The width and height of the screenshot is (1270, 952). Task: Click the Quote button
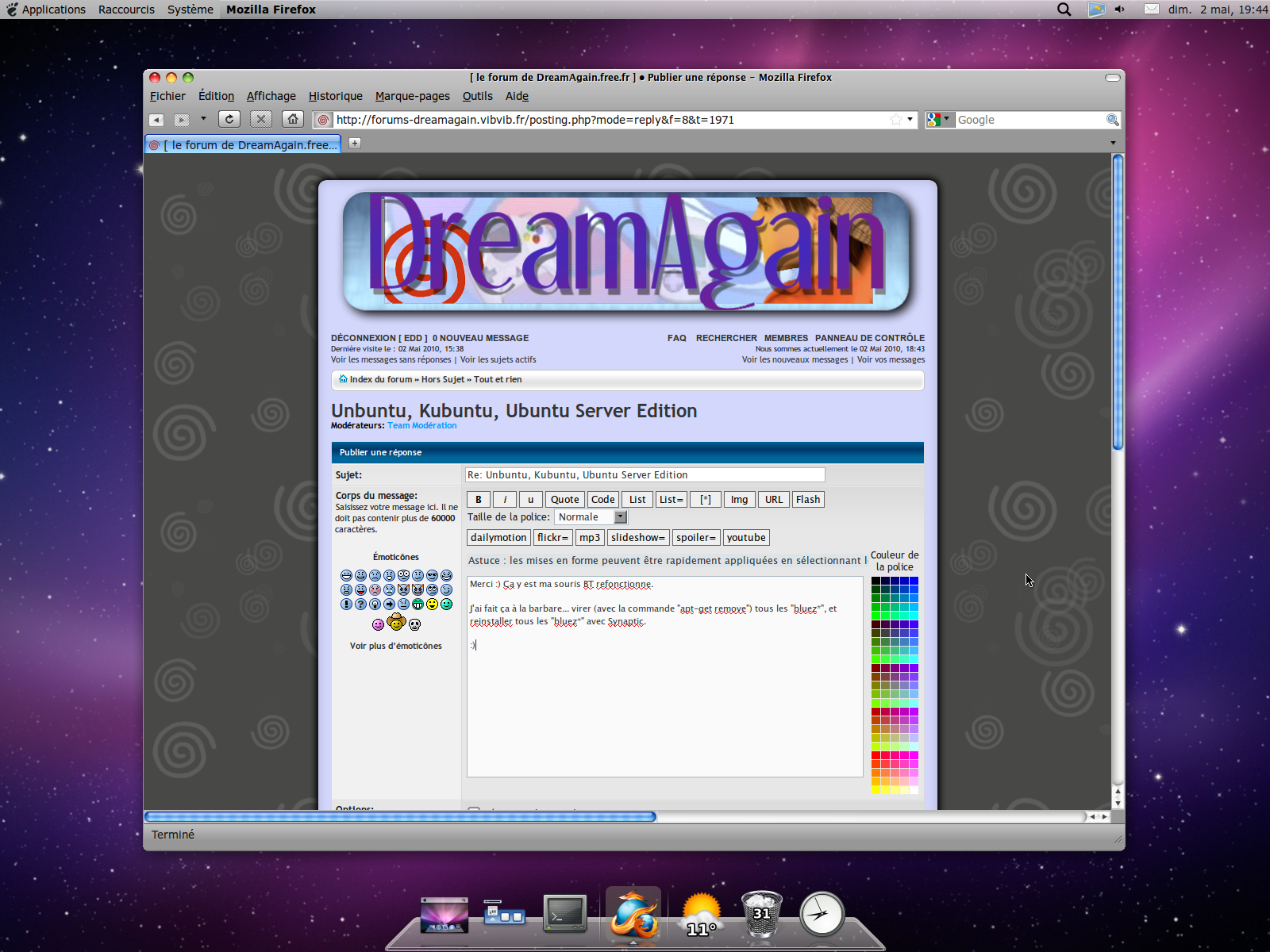click(x=565, y=500)
